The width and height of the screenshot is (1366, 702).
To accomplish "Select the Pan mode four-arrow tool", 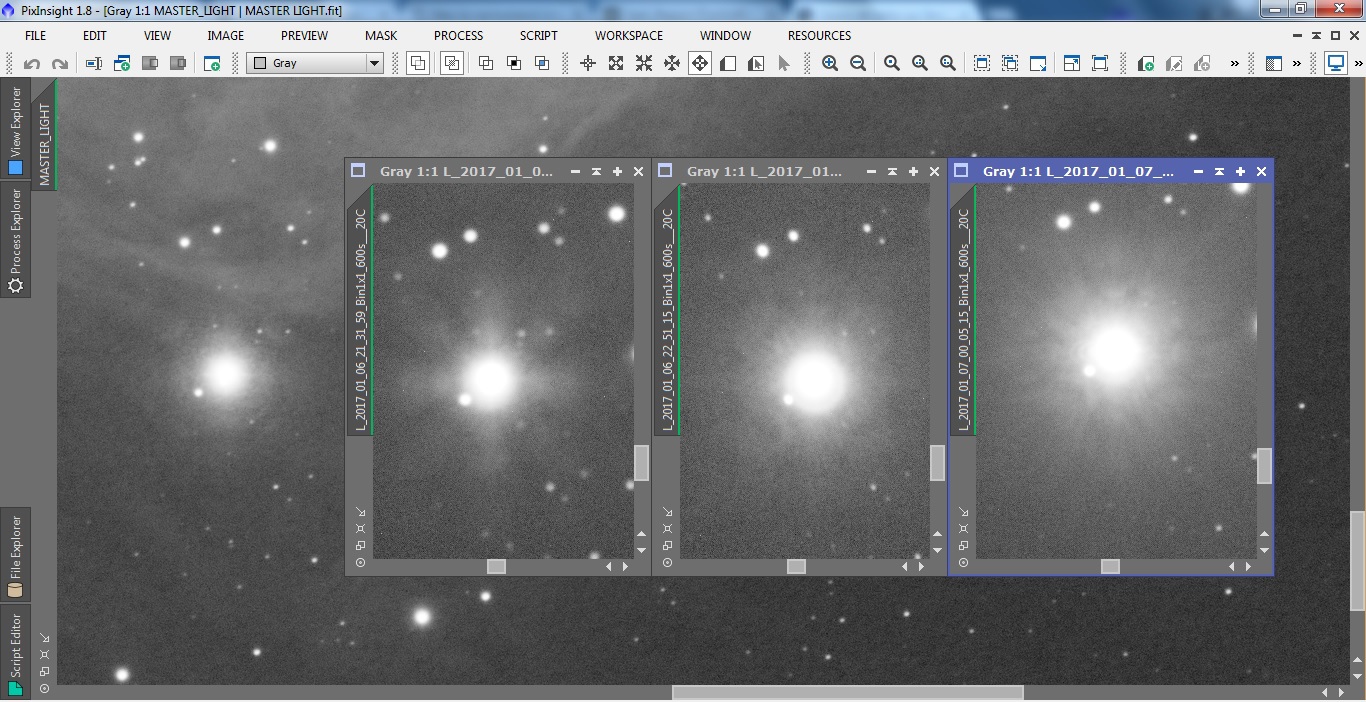I will coord(700,63).
